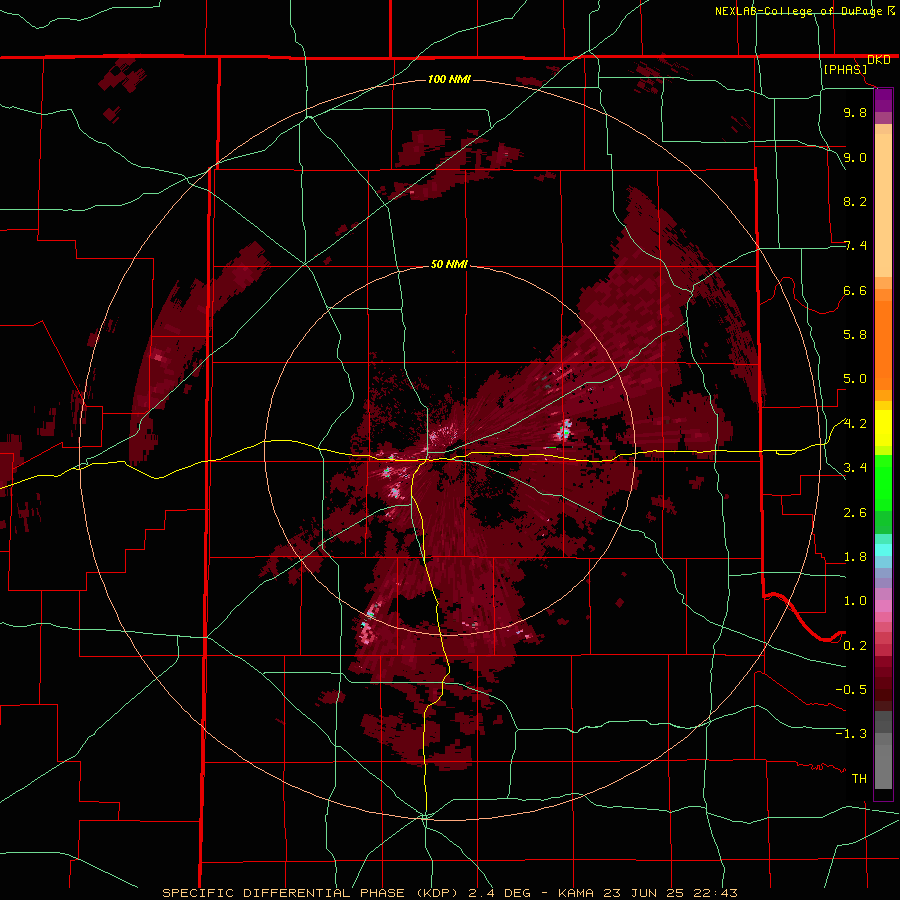Select the 1.0 legend value
Image resolution: width=900 pixels, height=900 pixels.
coord(855,601)
